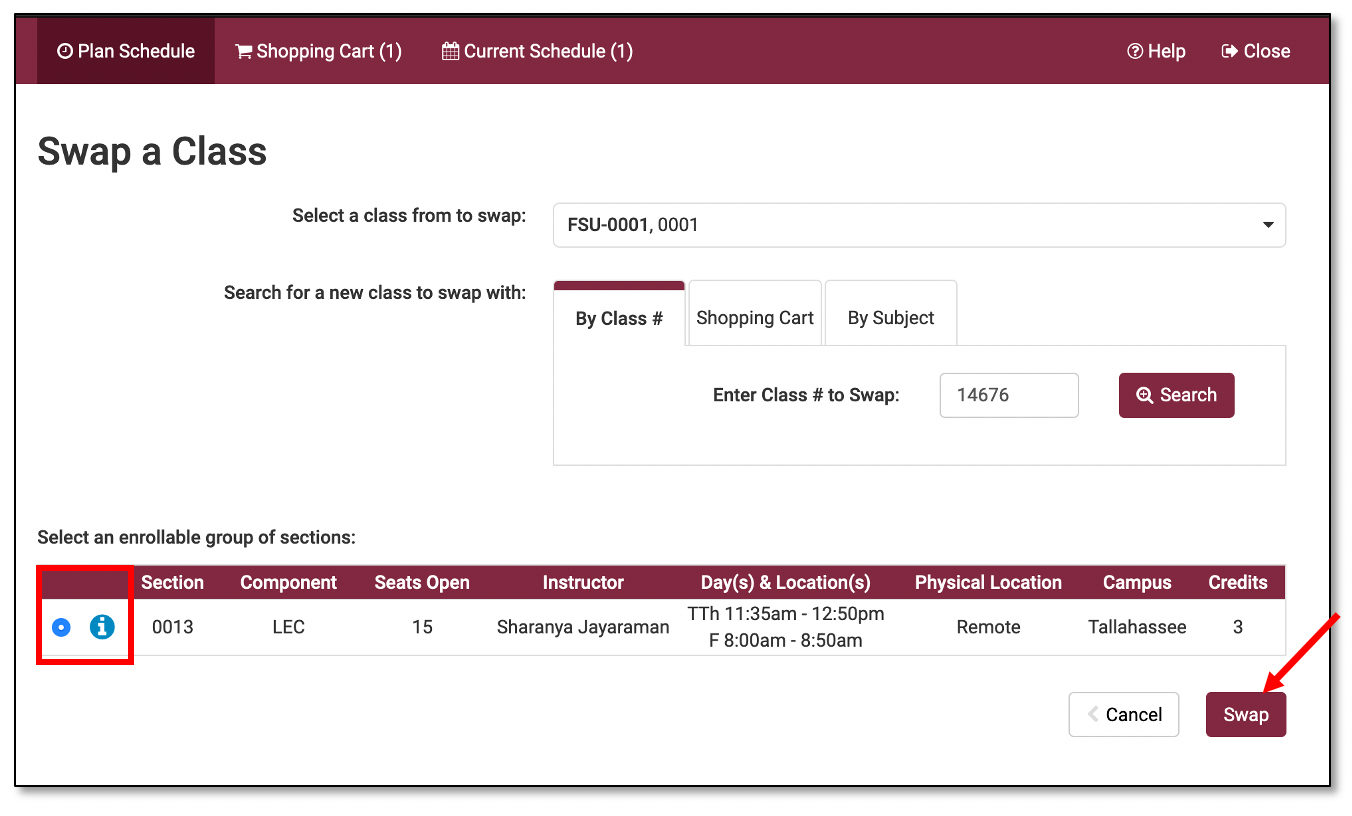1352x816 pixels.
Task: Click the exit icon next to Close
Action: click(1230, 51)
